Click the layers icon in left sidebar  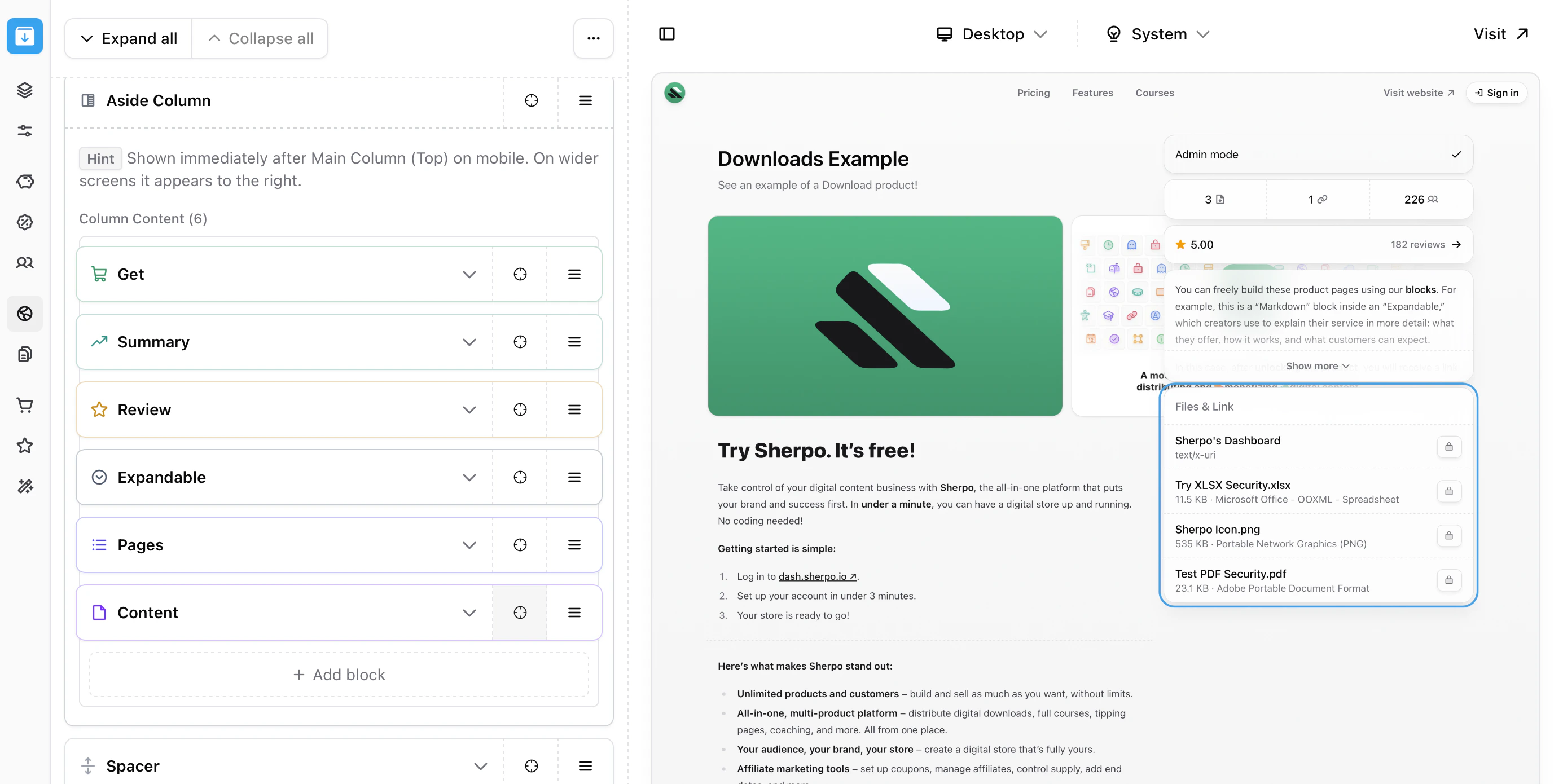pos(24,90)
